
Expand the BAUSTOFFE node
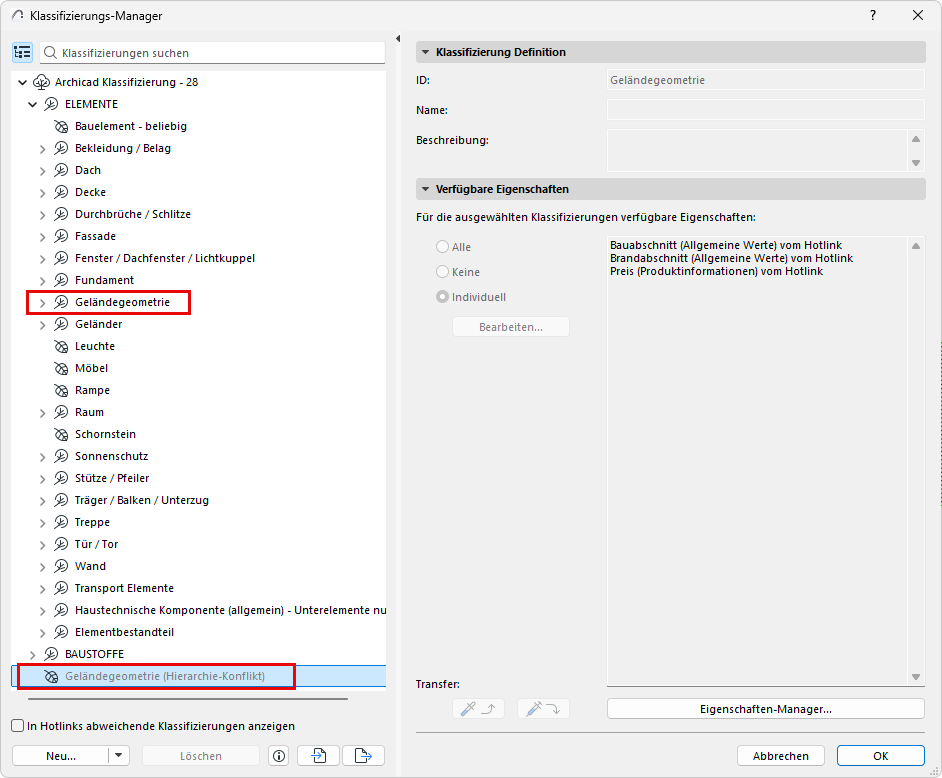[x=32, y=655]
